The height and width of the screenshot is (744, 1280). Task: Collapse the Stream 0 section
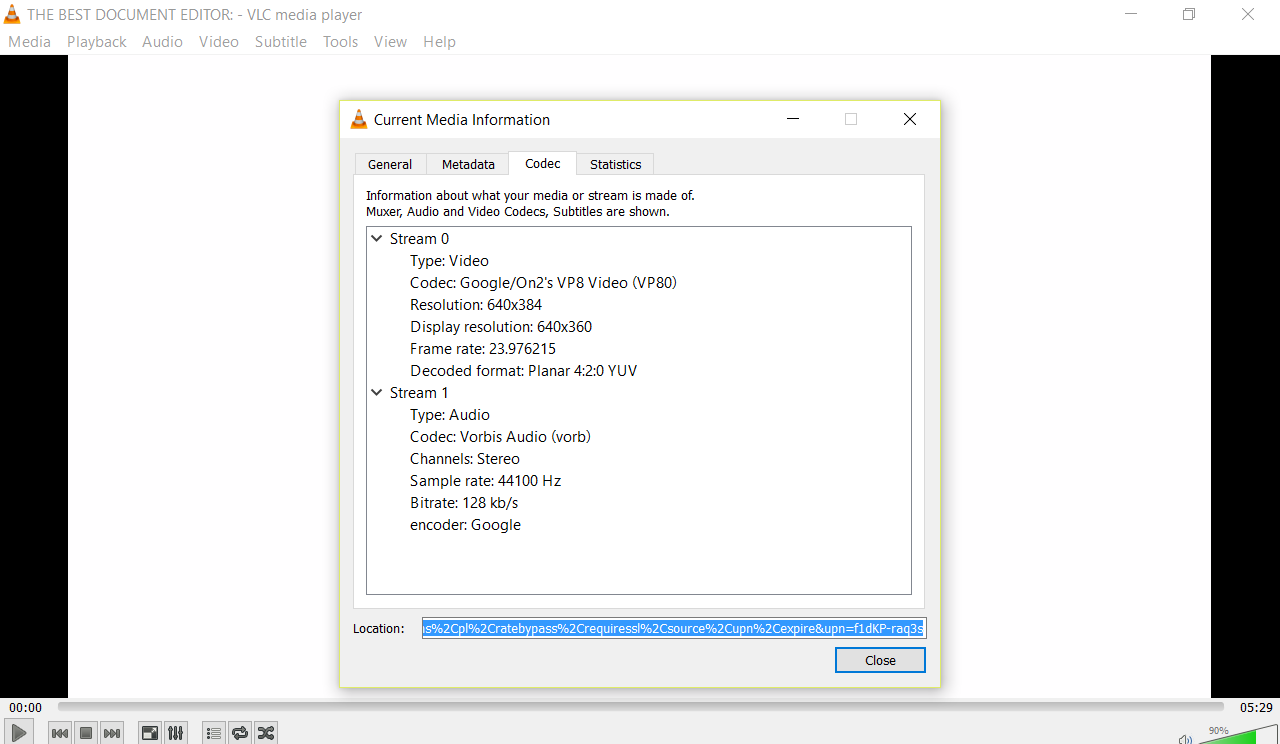tap(377, 238)
